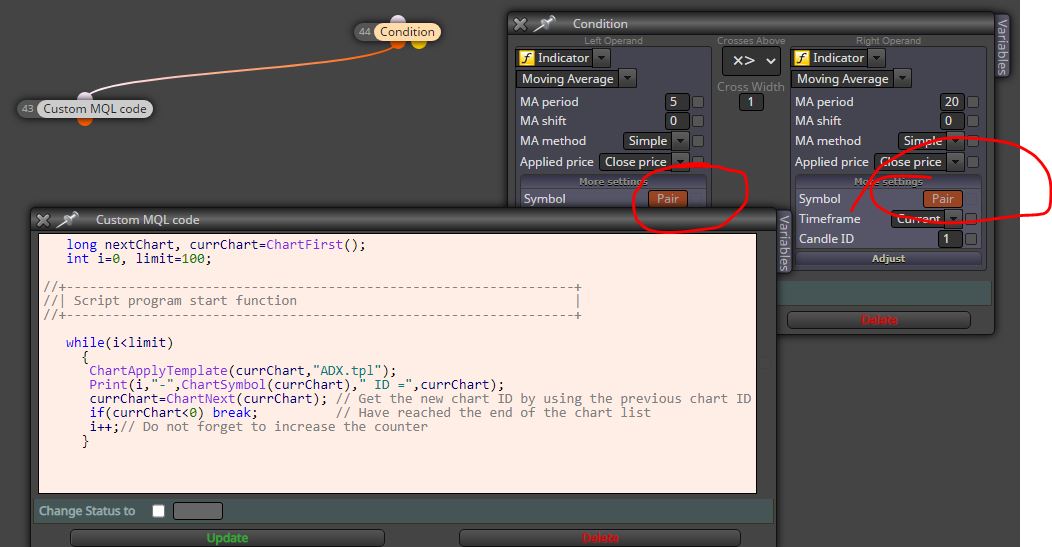Toggle checkbox beside Candle ID
The image size is (1052, 547).
point(971,239)
